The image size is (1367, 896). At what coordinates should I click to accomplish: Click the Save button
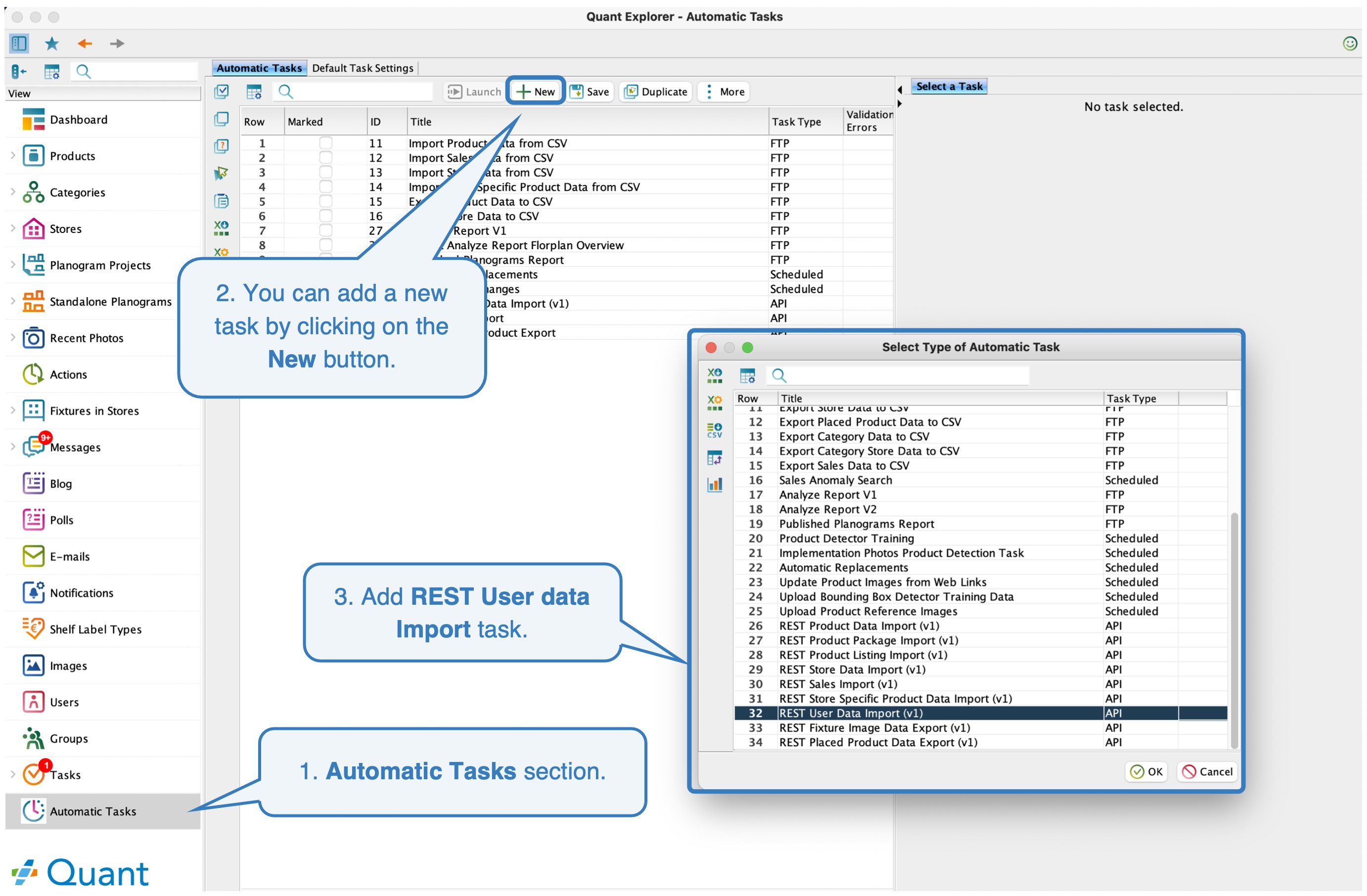point(590,91)
